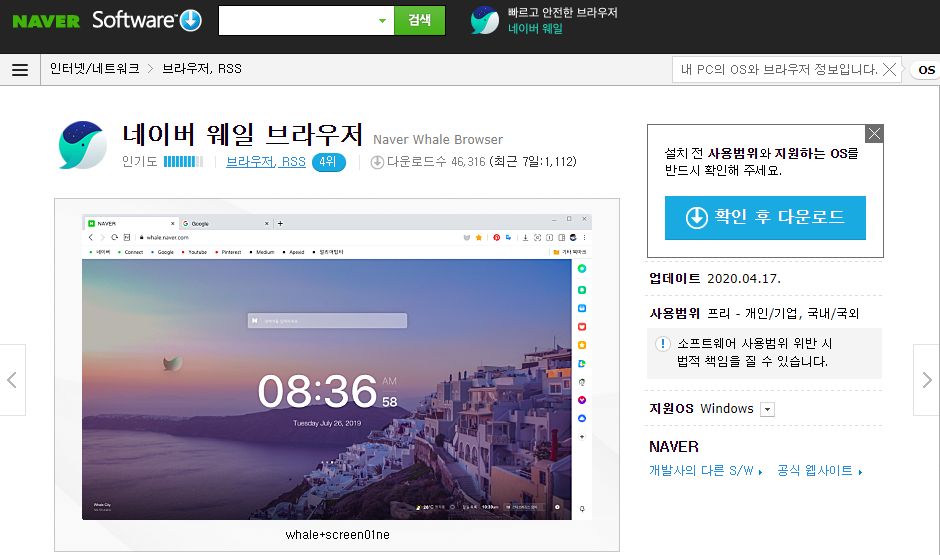
Task: Expand the 지원OS Windows dropdown
Action: click(767, 409)
